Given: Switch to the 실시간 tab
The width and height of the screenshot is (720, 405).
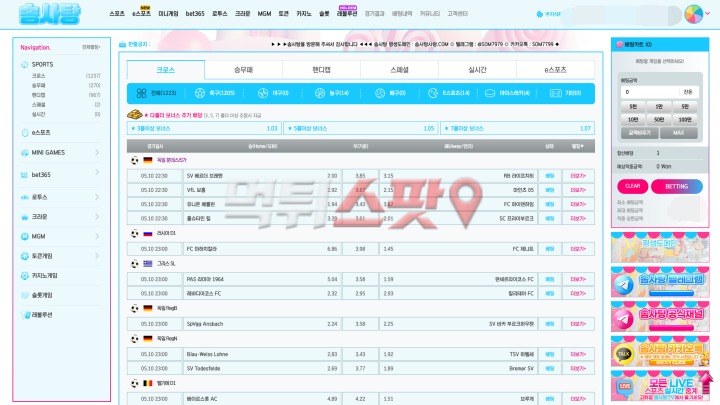Looking at the screenshot, I should click(477, 70).
